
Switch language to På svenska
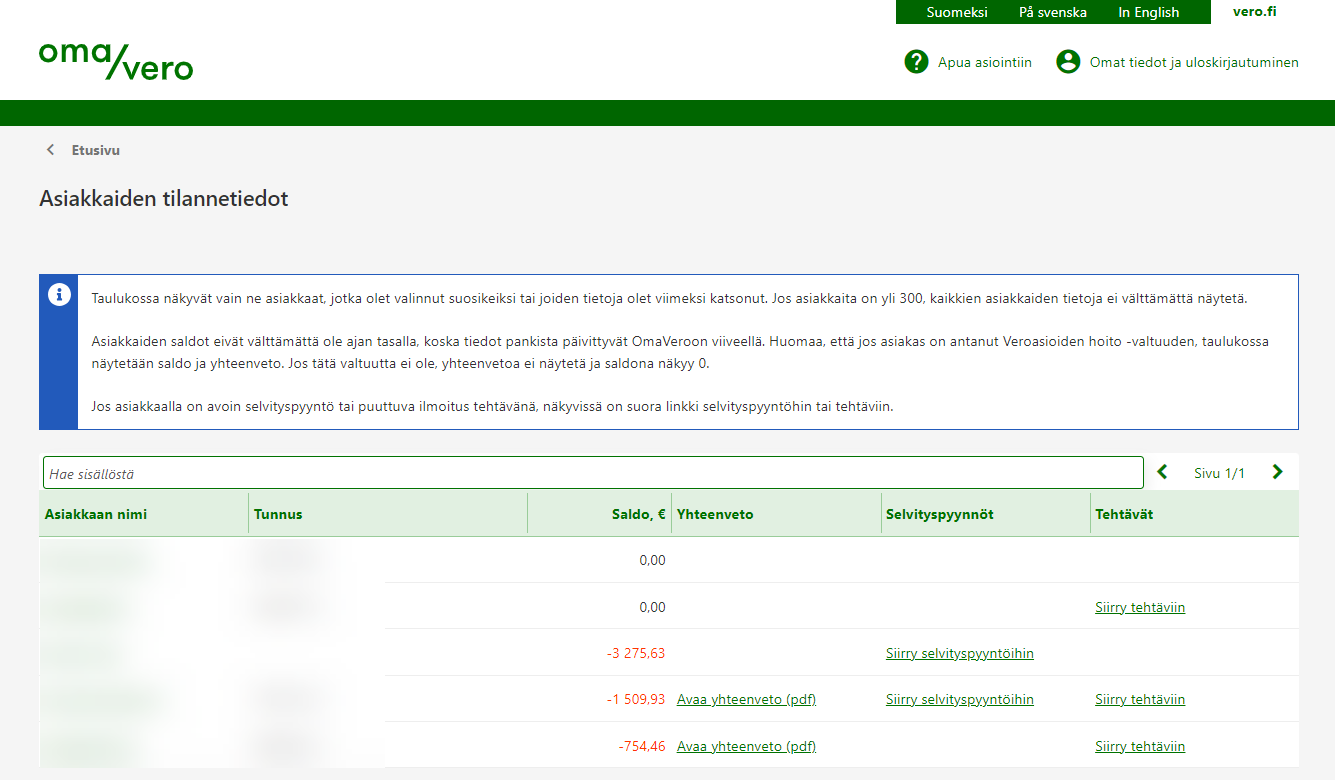pos(1052,12)
